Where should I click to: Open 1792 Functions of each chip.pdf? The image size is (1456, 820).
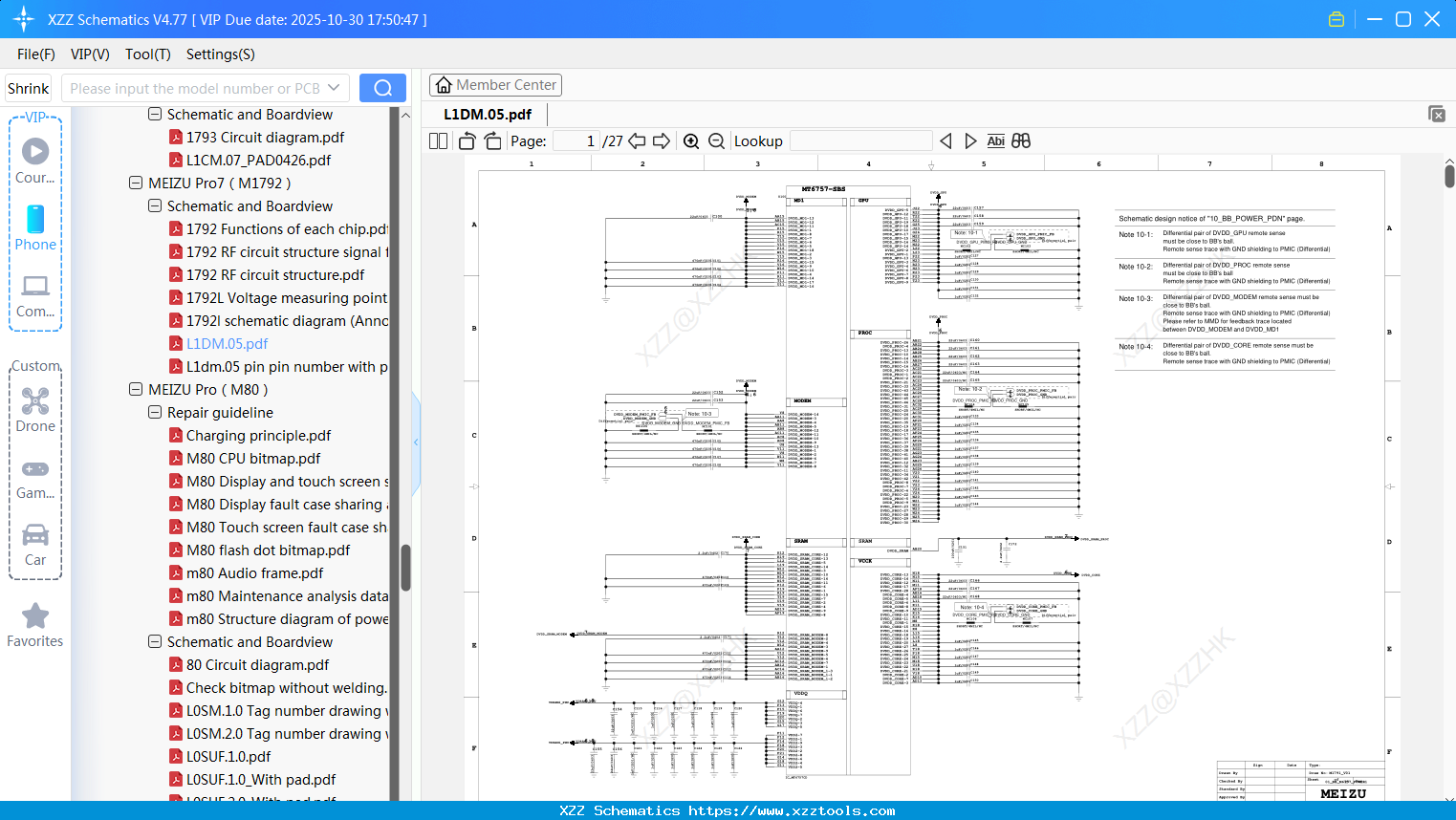click(x=287, y=228)
